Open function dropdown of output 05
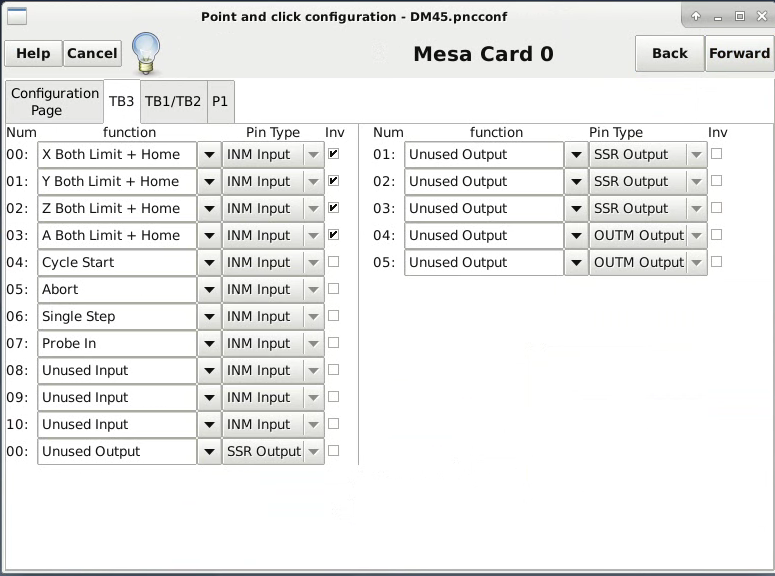775x576 pixels. 576,263
